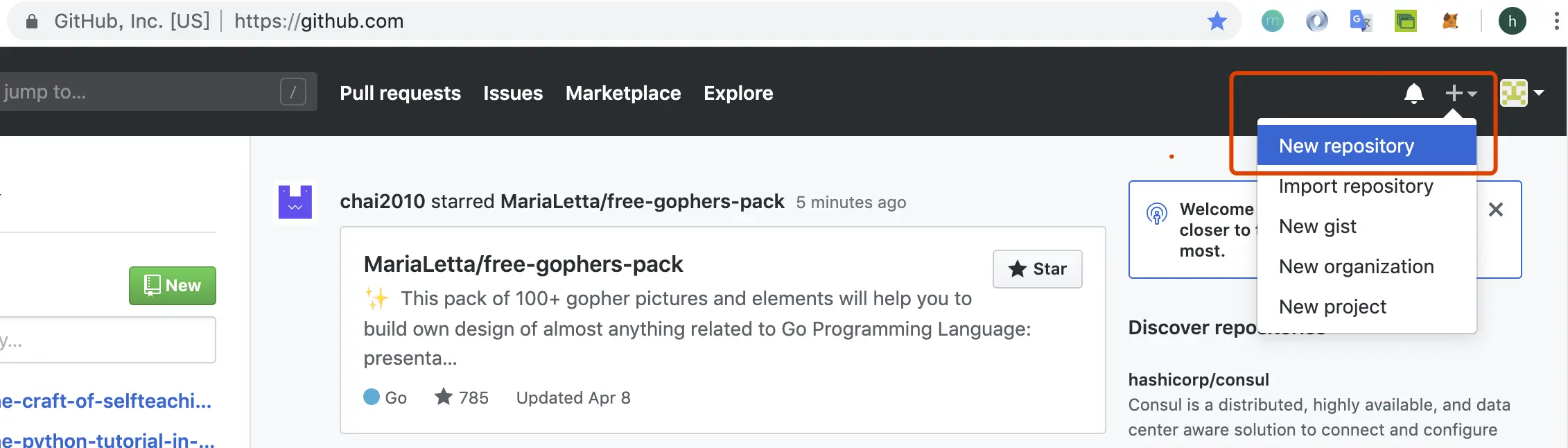Click the green extension icon in toolbar

1405,21
